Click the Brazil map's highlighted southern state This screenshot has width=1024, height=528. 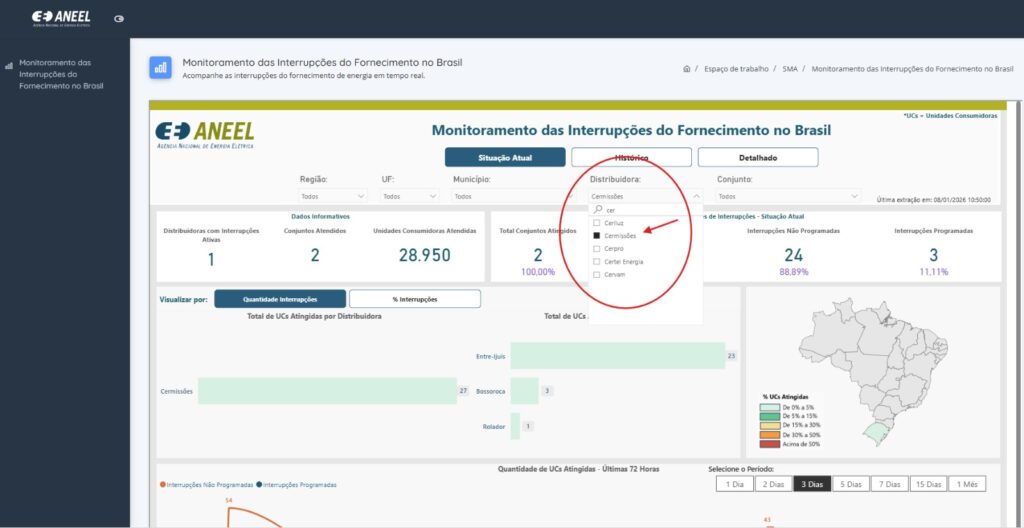tap(874, 433)
